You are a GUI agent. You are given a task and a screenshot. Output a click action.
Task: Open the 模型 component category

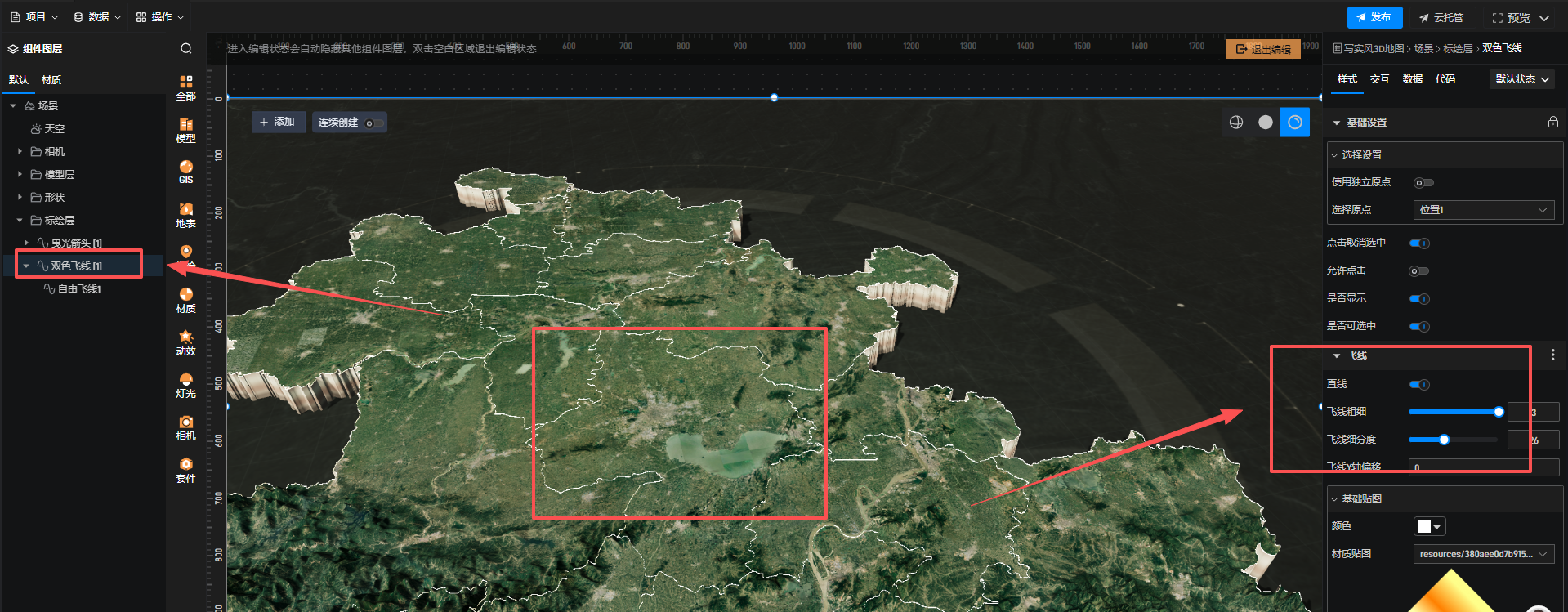[x=185, y=130]
